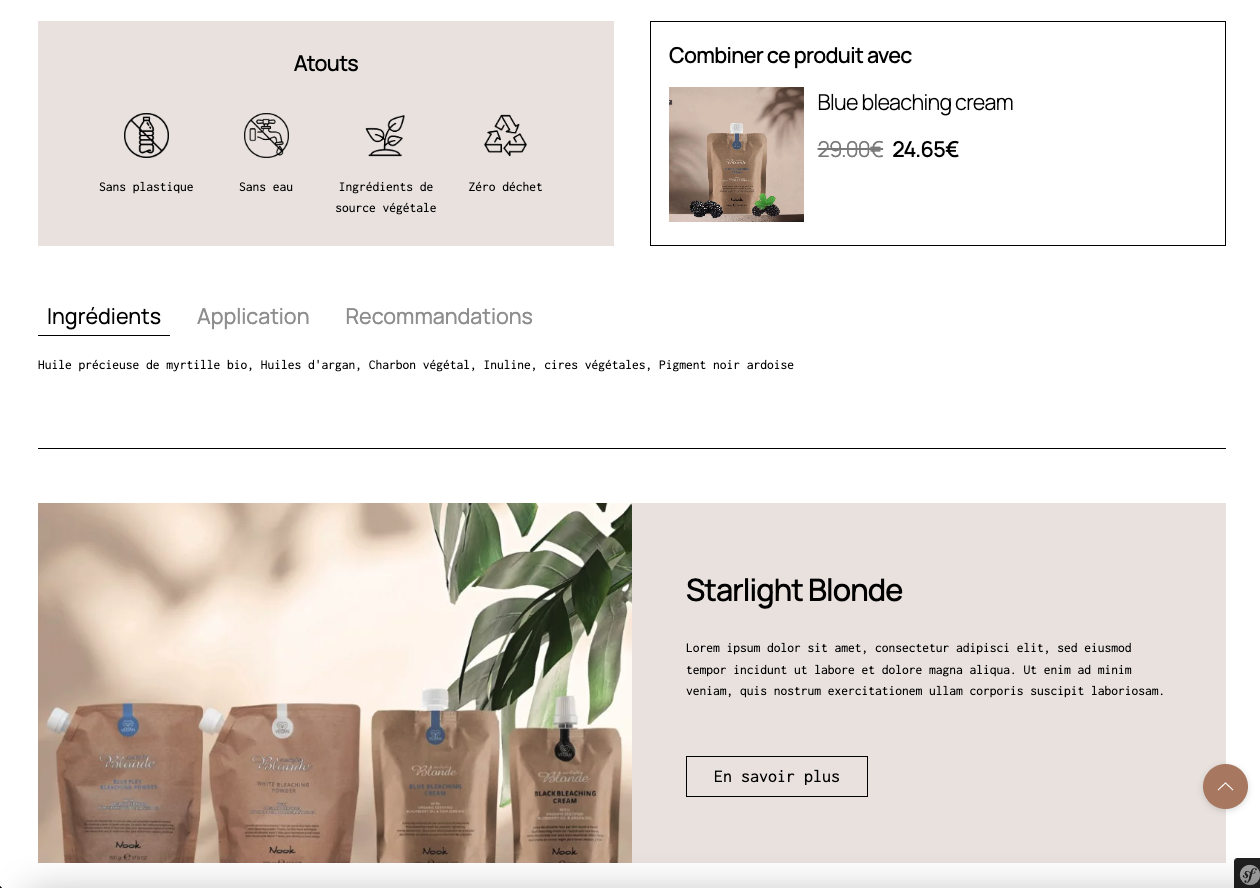Select the Recommandations tab
The image size is (1260, 888).
pos(439,317)
